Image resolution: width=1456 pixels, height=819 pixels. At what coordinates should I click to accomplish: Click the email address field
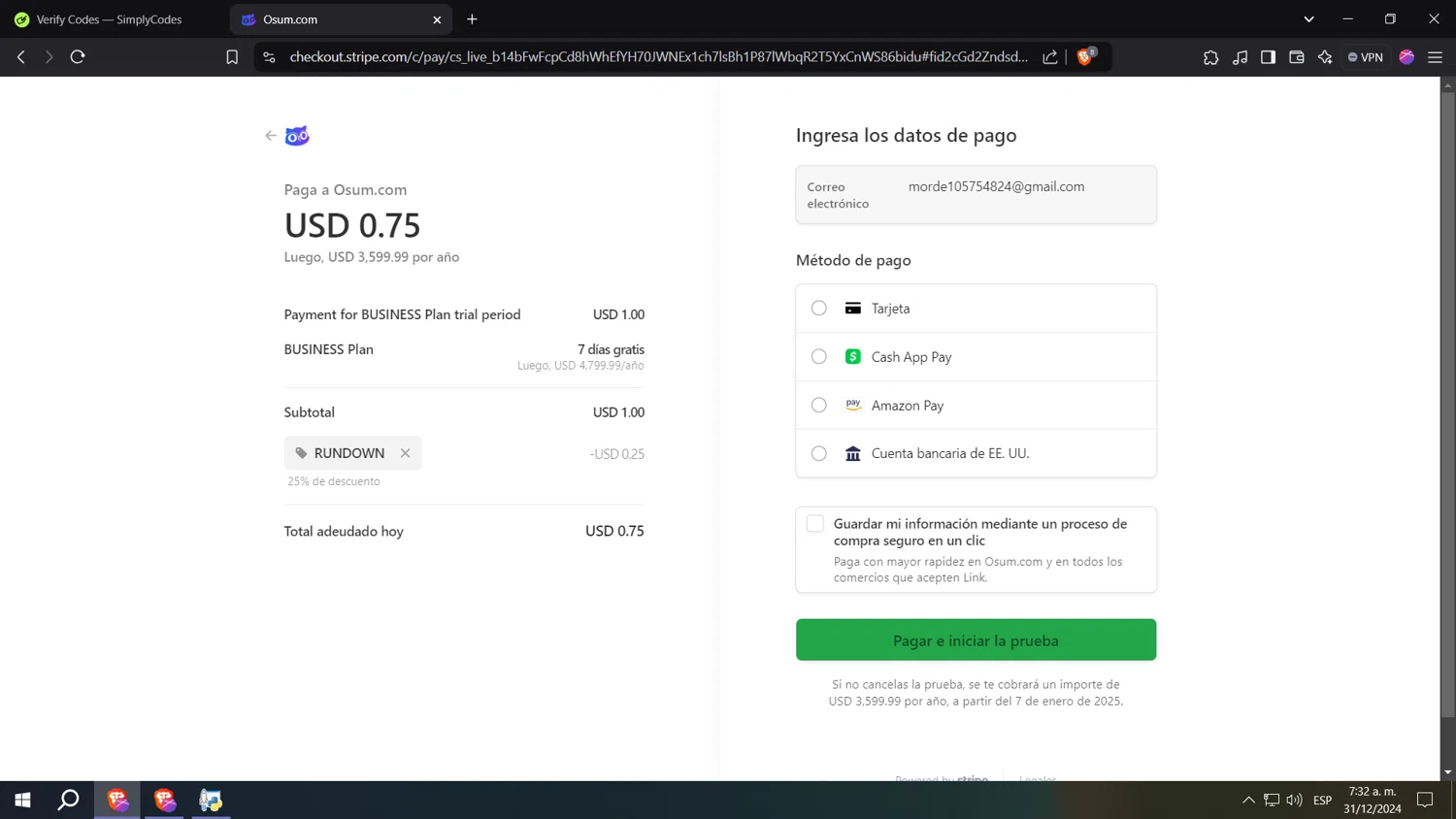pyautogui.click(x=976, y=194)
